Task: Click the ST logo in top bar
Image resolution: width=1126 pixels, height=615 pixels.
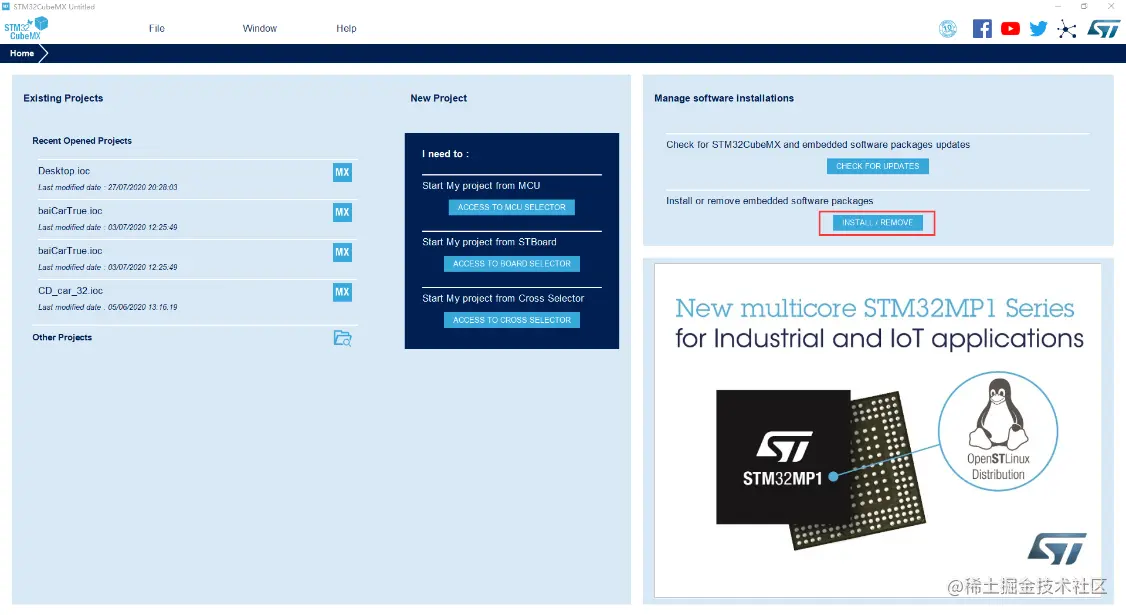Action: tap(1103, 29)
